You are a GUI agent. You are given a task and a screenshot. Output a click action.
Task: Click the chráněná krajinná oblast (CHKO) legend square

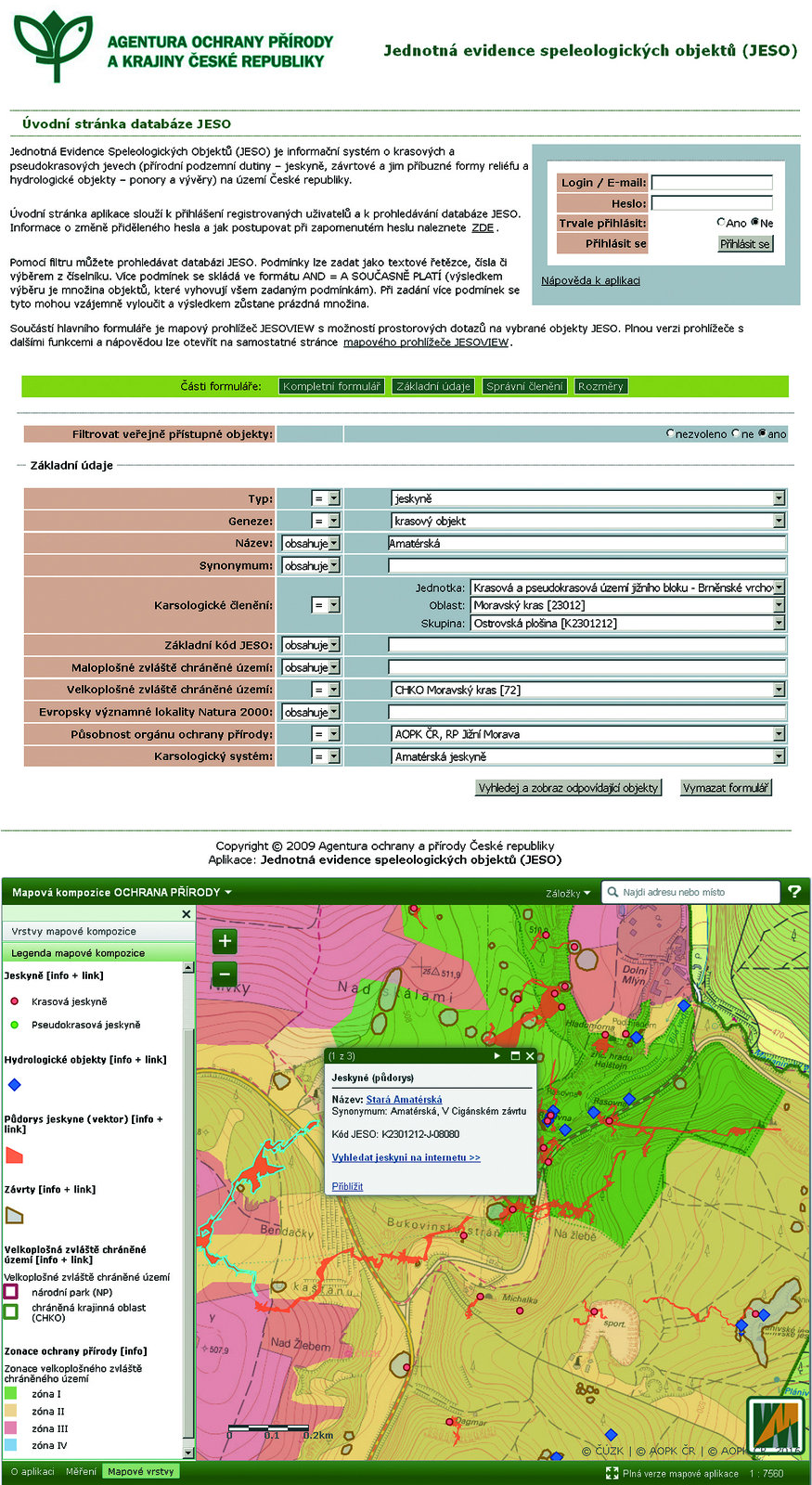tap(11, 1311)
